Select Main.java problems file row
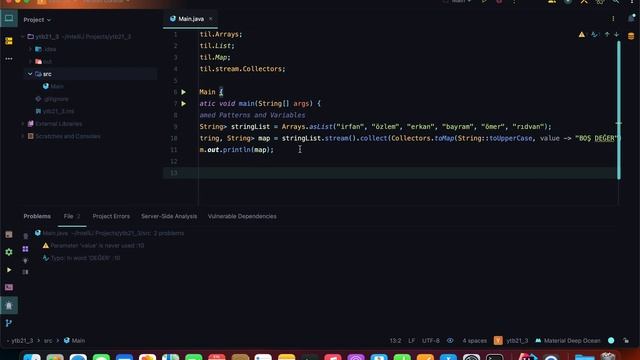640x360 pixels. point(109,233)
